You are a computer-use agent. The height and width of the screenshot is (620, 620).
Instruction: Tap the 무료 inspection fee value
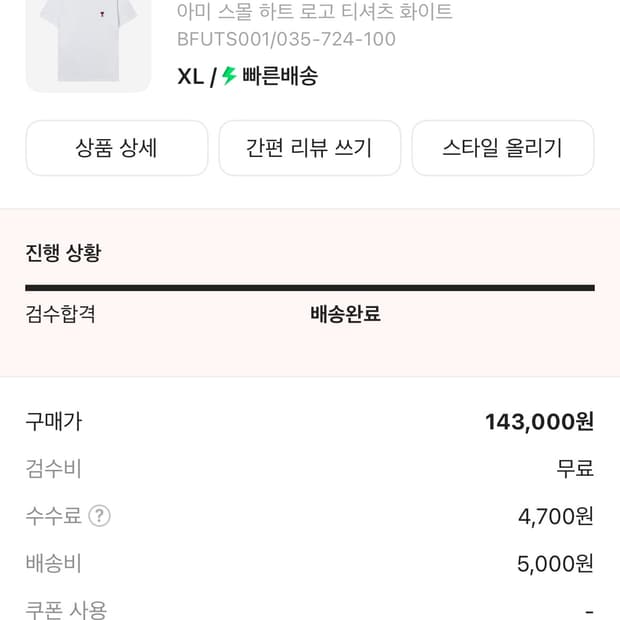(575, 469)
